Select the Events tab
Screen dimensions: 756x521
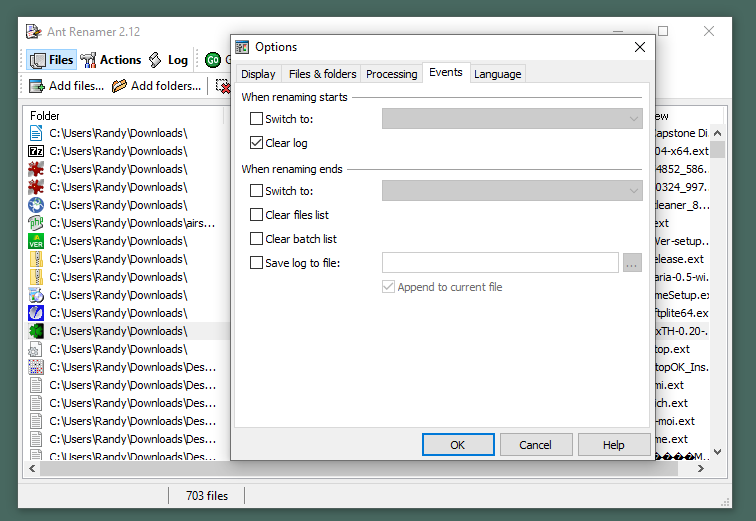(446, 72)
